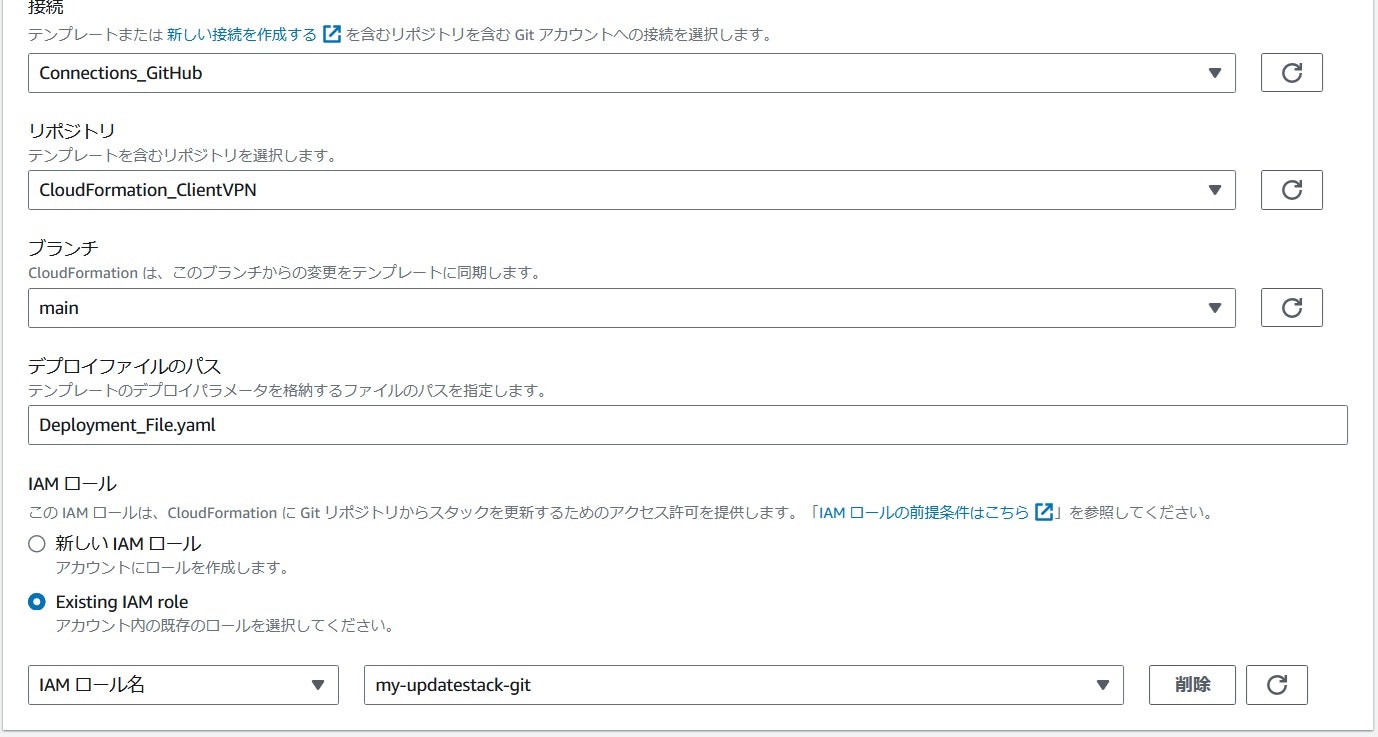This screenshot has width=1378, height=737.
Task: Click the dropdown arrow on the Connections_GitHub box
Action: [1214, 72]
